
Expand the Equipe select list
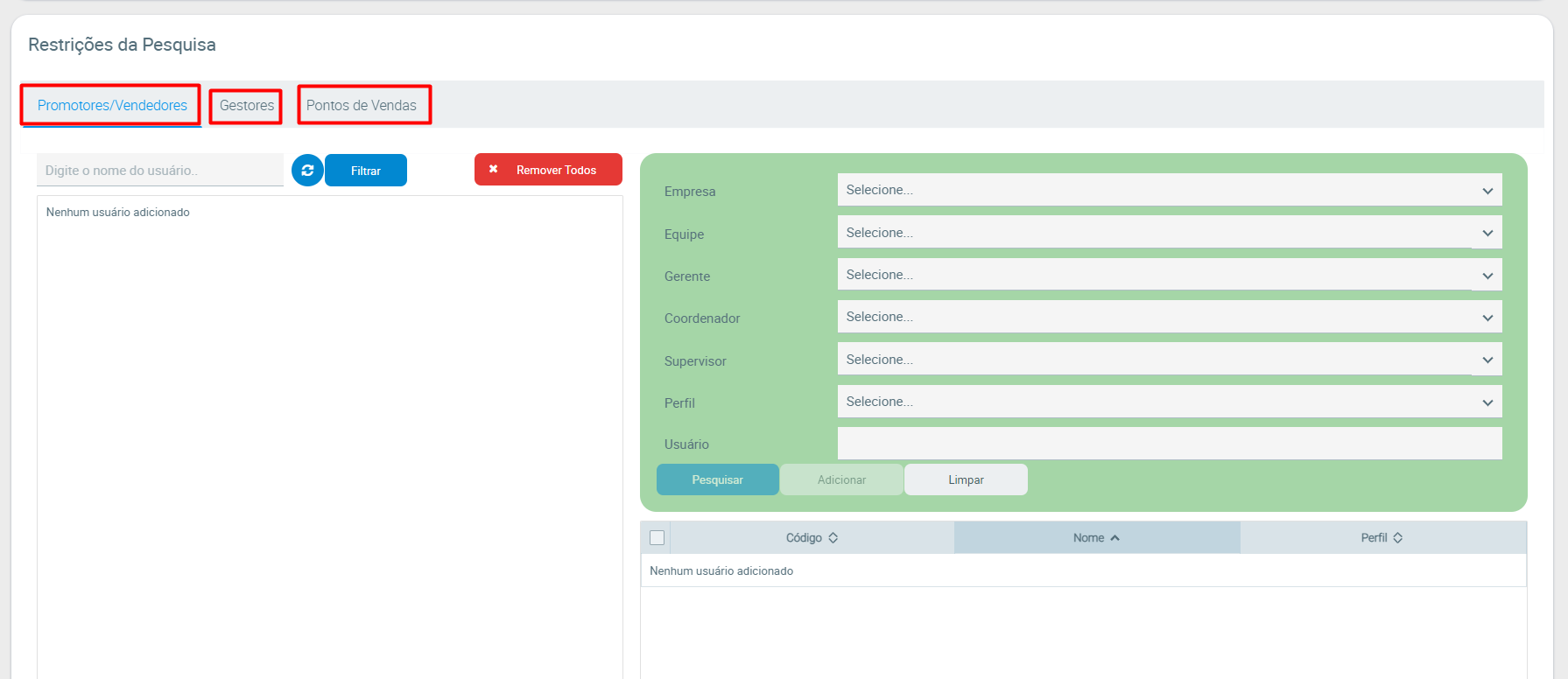1169,233
